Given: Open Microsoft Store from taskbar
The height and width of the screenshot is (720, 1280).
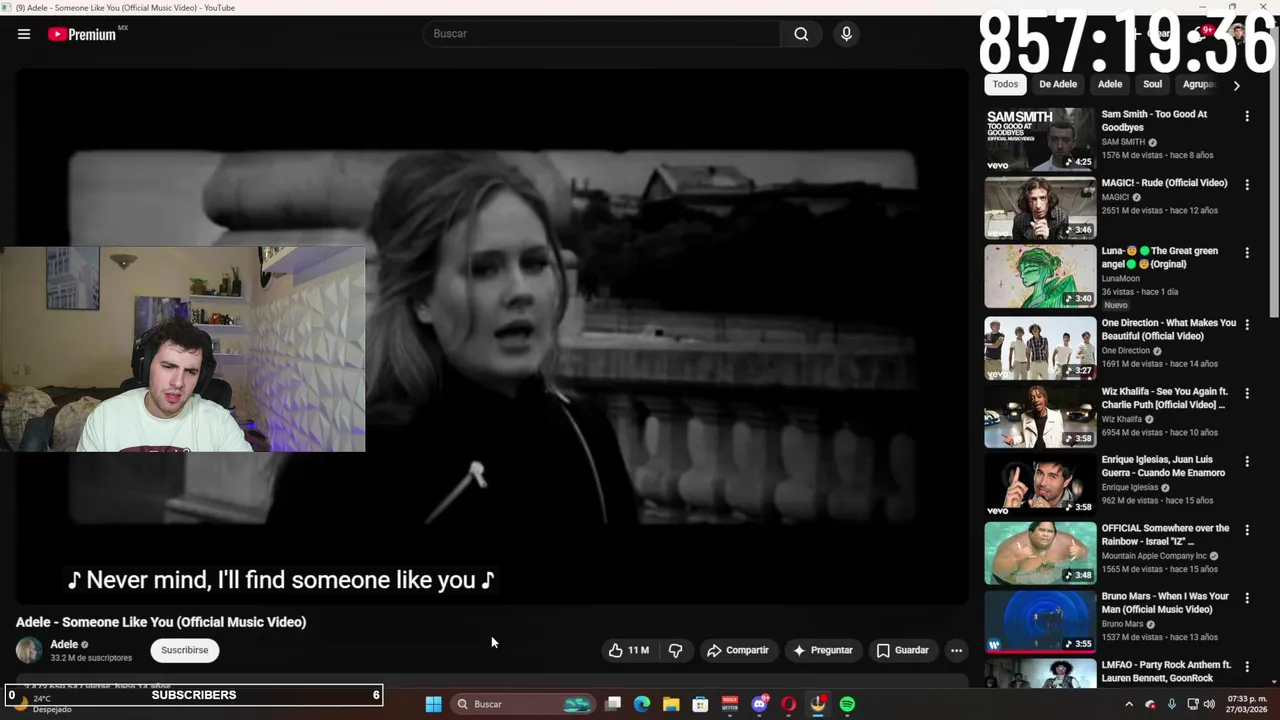Looking at the screenshot, I should click(700, 704).
